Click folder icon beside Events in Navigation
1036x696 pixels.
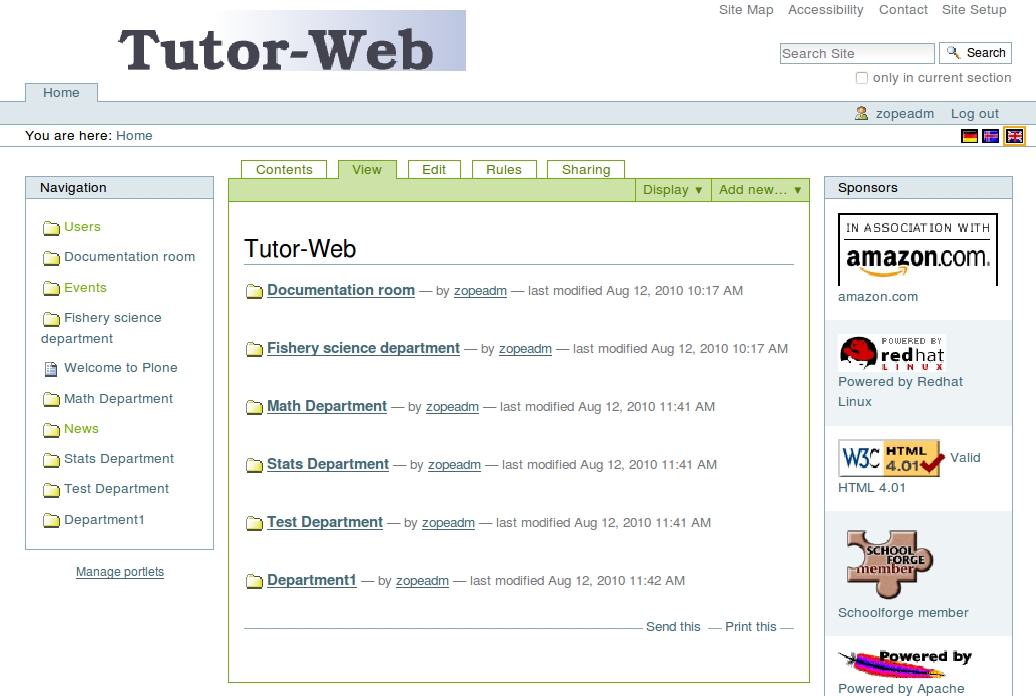click(x=51, y=288)
